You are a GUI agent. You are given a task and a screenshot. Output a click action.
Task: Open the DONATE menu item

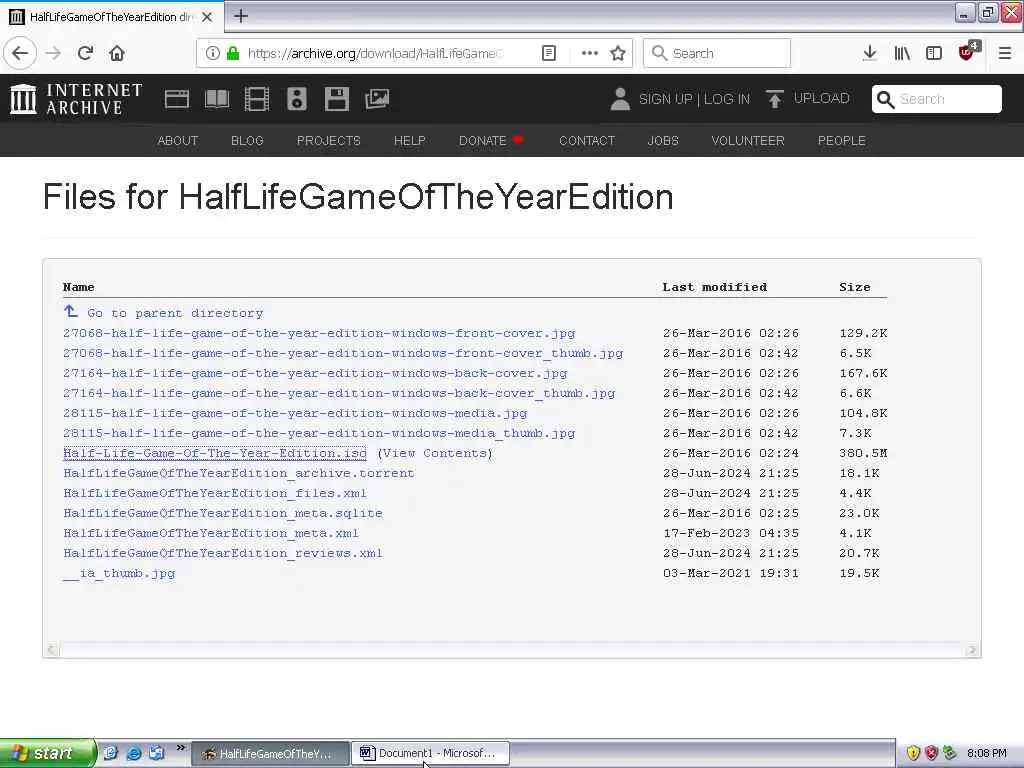490,140
